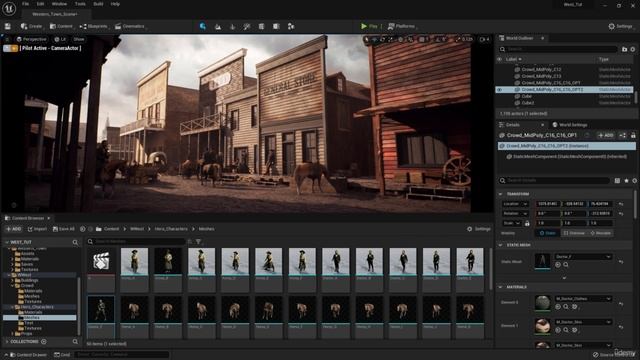This screenshot has width=640, height=360.
Task: Click the Import button in Content Browser
Action: click(37, 229)
